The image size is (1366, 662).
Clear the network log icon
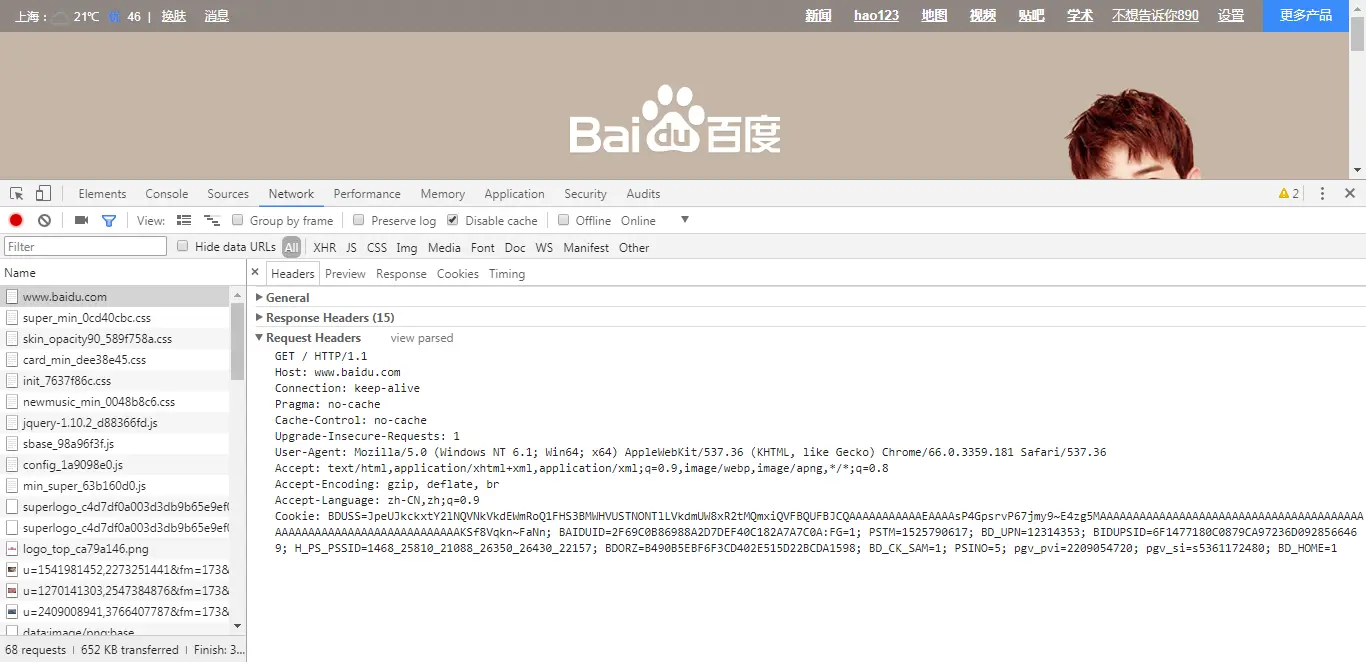click(x=44, y=221)
